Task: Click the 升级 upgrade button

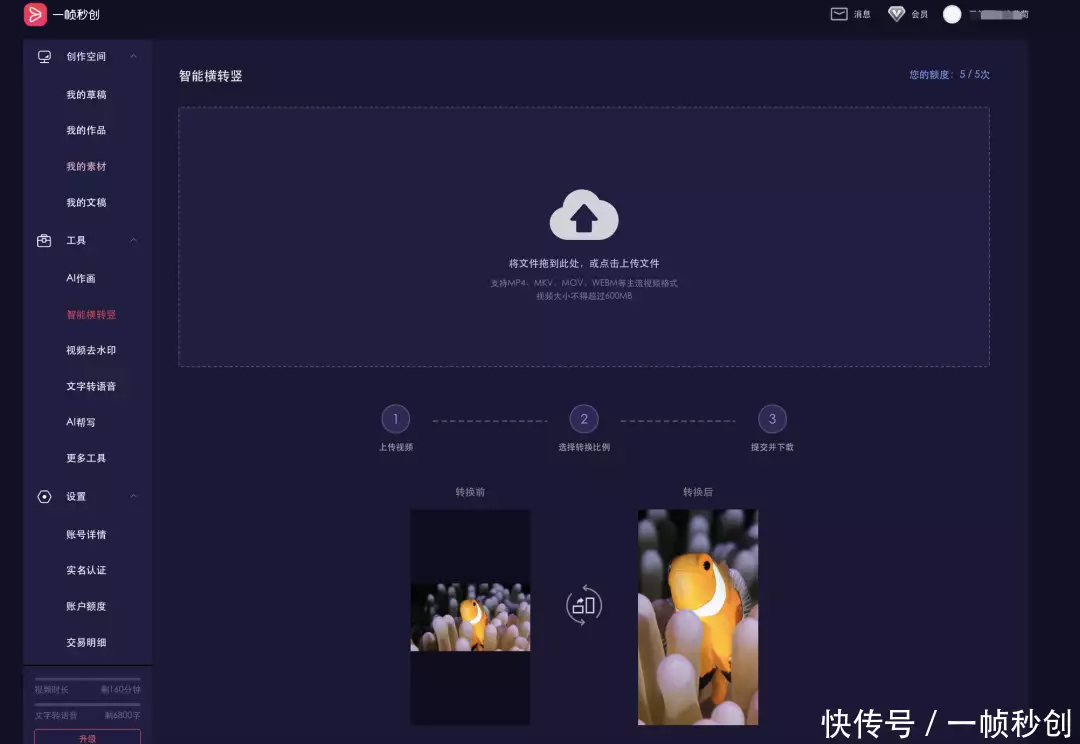Action: tap(88, 736)
